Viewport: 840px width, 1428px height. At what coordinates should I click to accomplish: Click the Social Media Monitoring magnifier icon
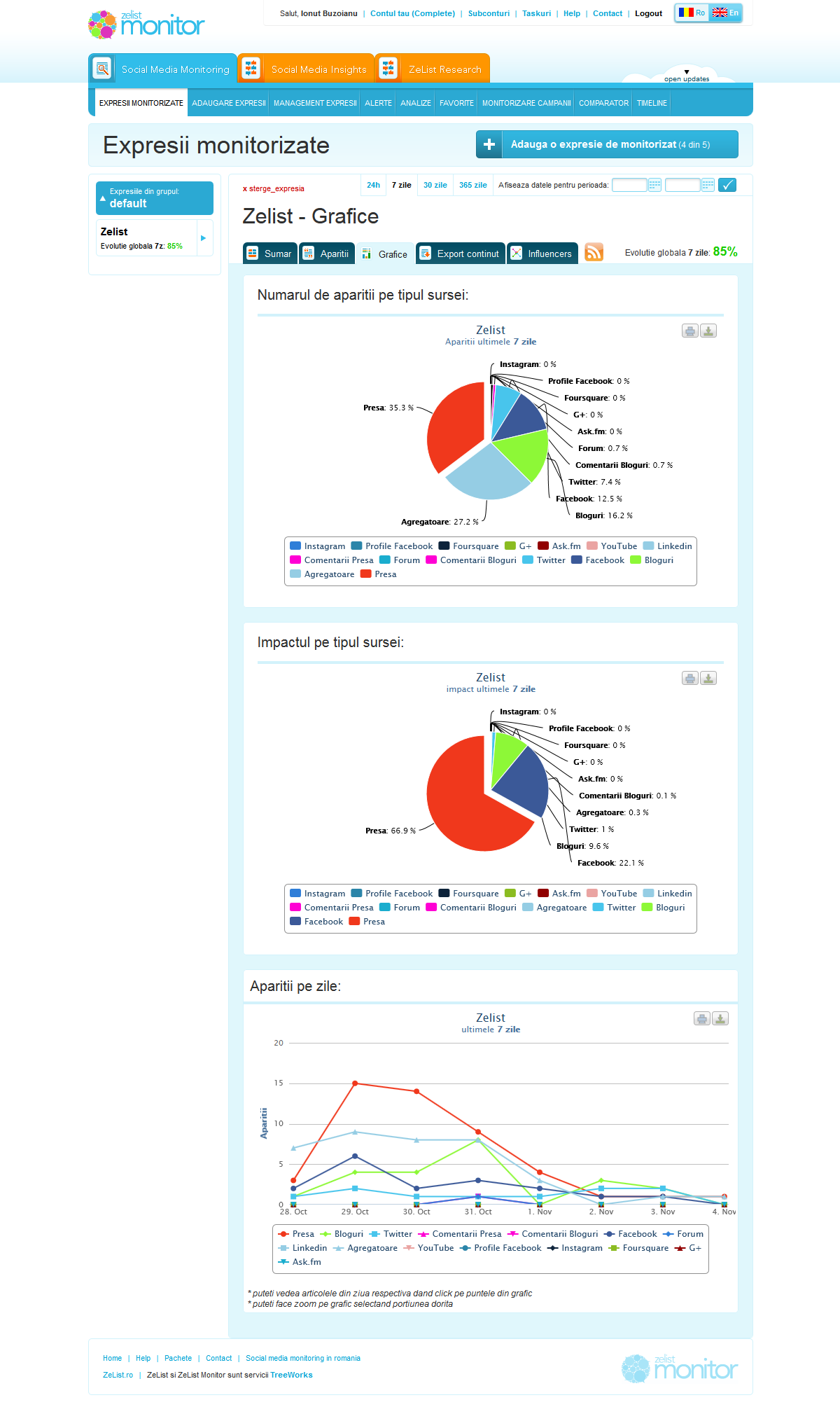(x=102, y=69)
